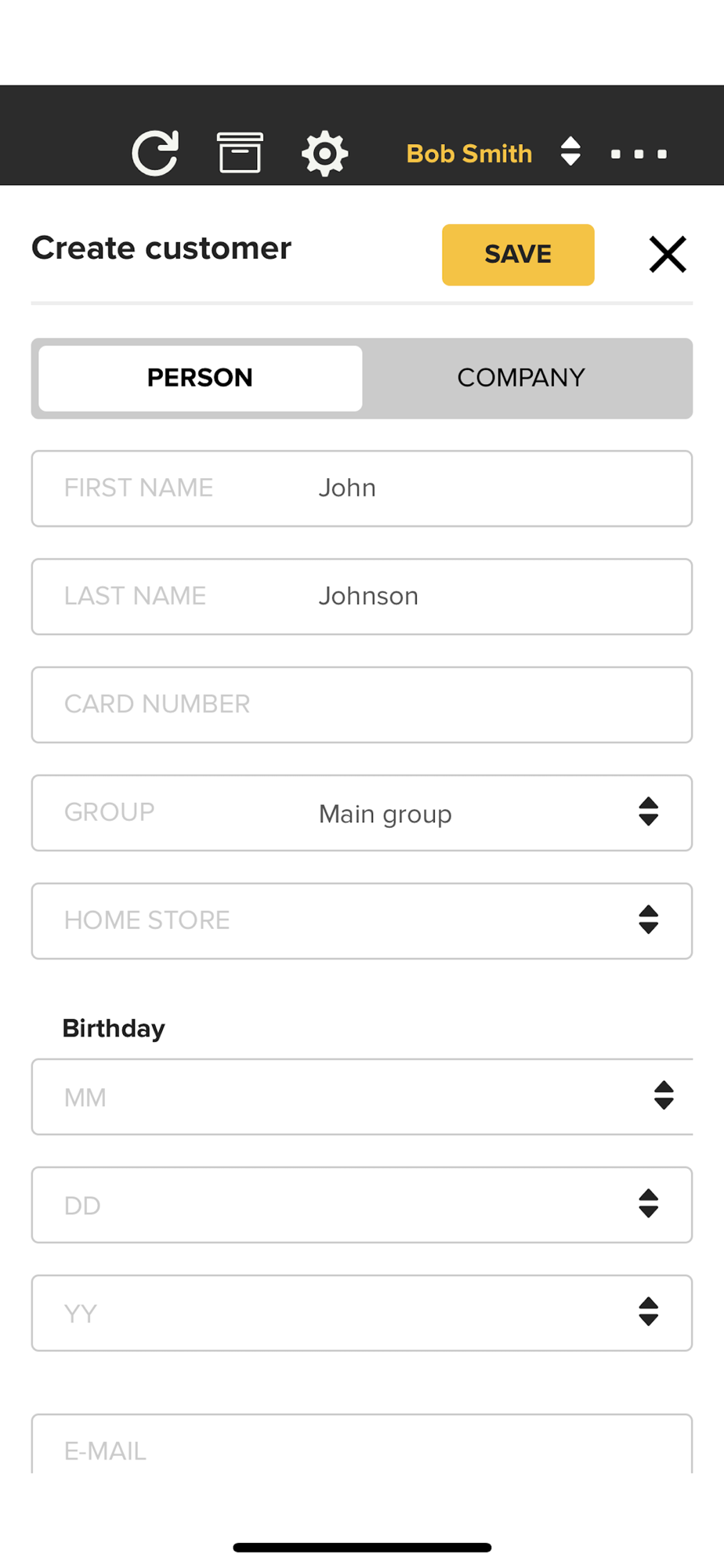Select the PERSON tab
Viewport: 724px width, 1568px height.
point(201,378)
